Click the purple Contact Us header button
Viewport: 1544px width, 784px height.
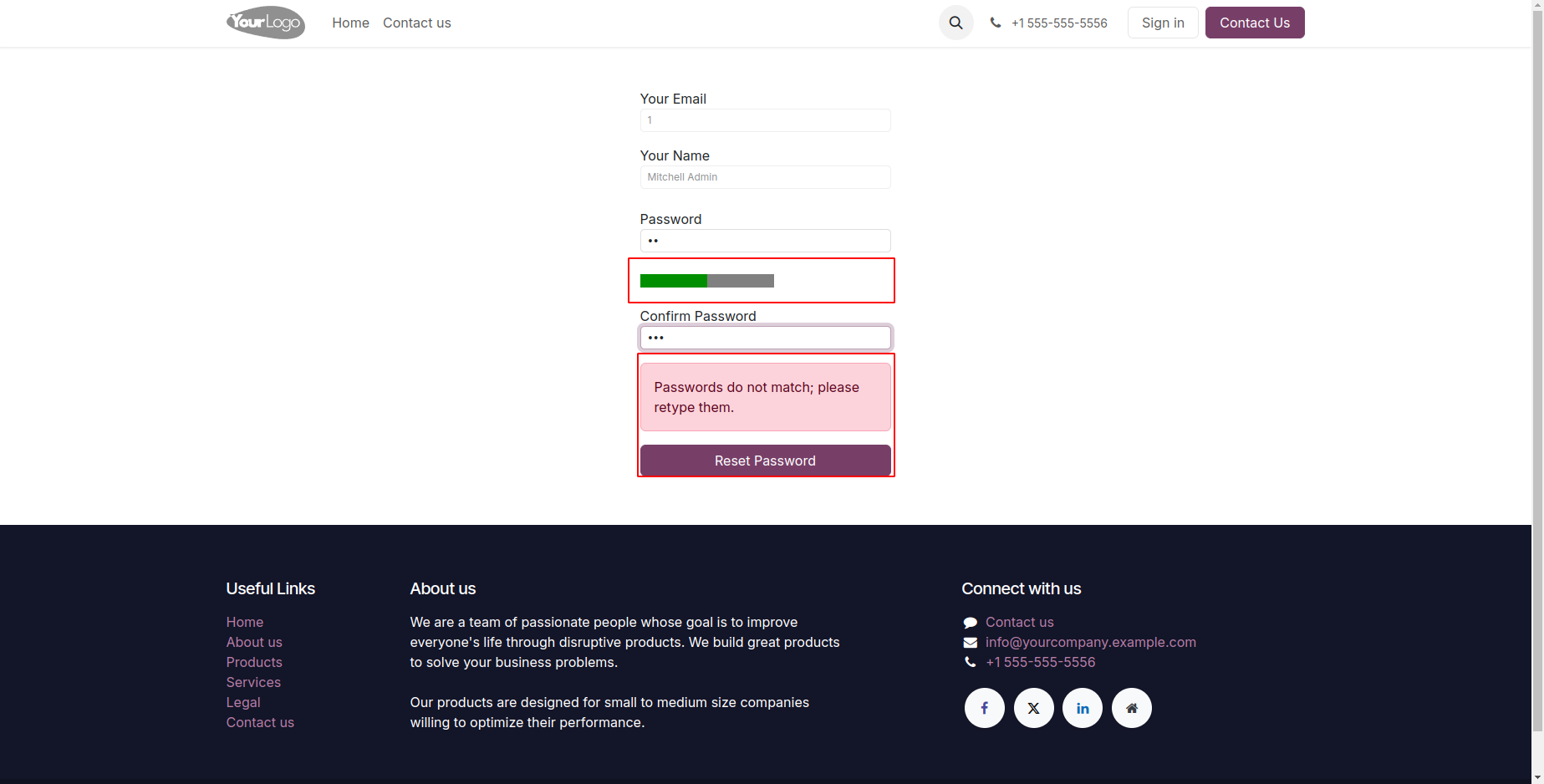(x=1254, y=23)
